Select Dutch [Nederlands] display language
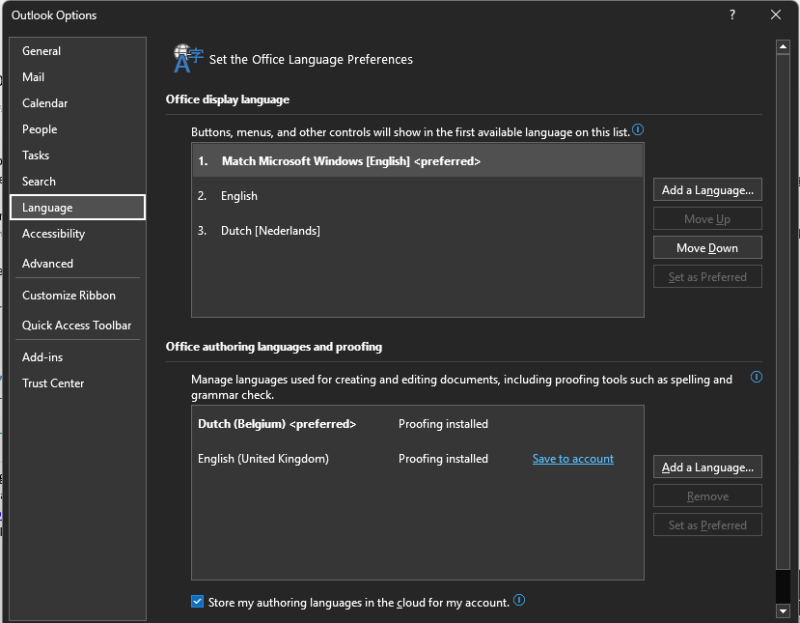 [x=417, y=231]
